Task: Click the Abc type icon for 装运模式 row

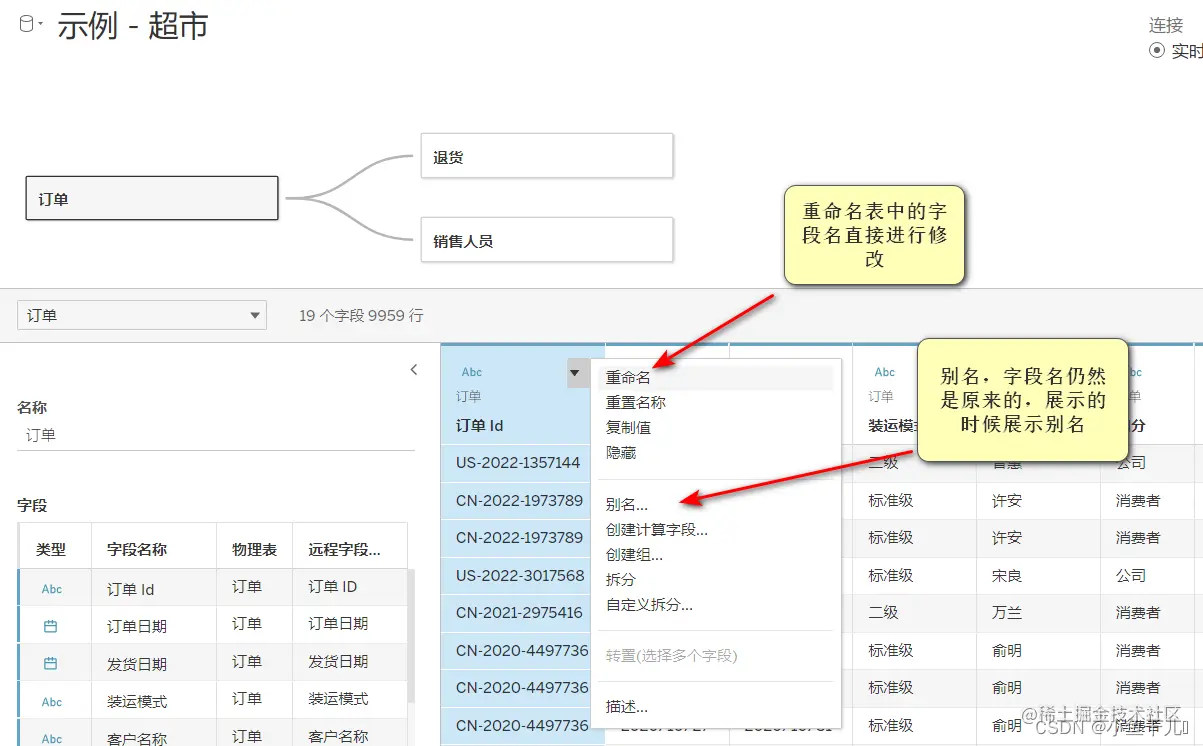Action: point(52,702)
